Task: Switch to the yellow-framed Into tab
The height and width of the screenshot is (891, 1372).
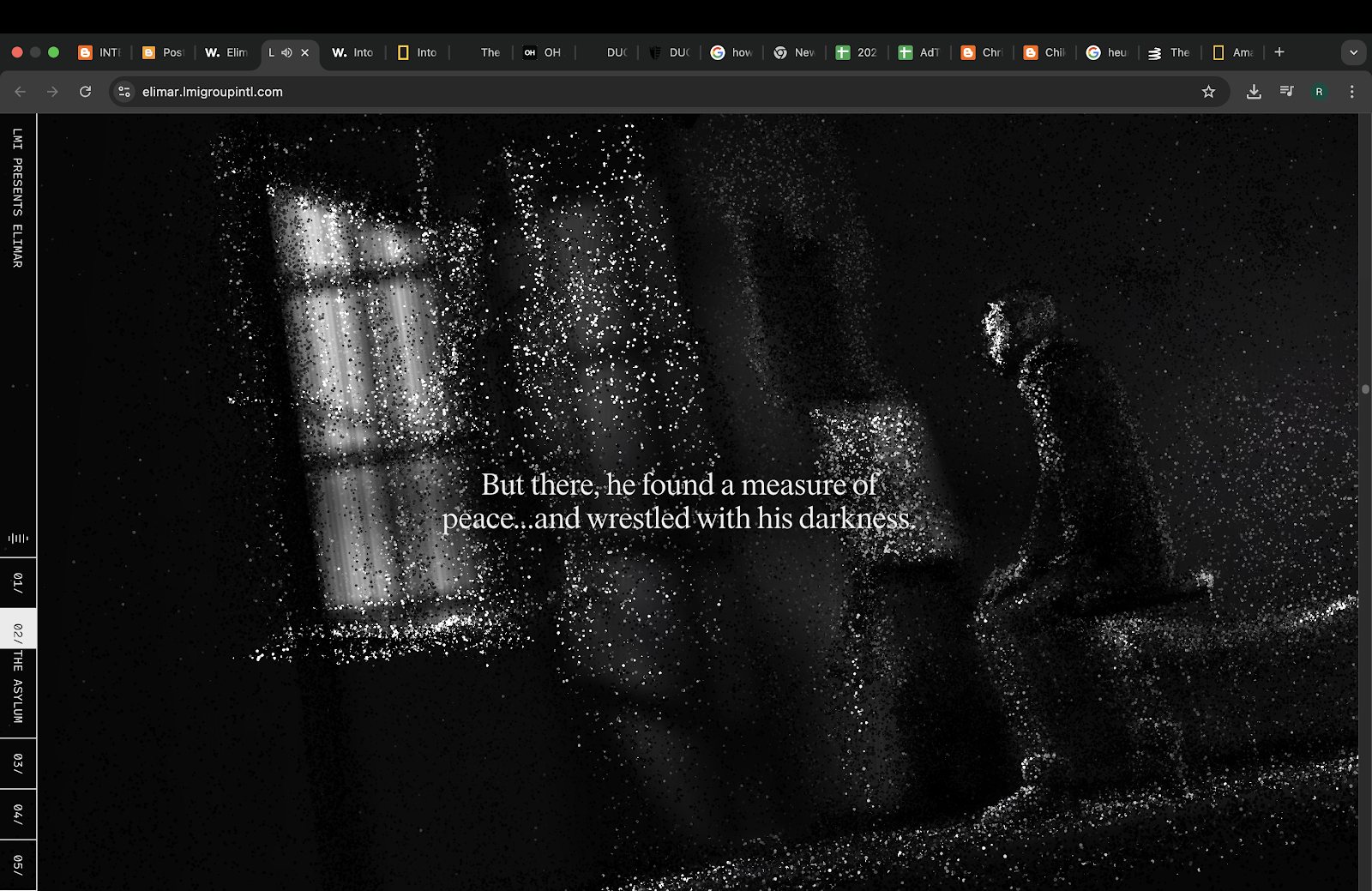Action: tap(417, 52)
